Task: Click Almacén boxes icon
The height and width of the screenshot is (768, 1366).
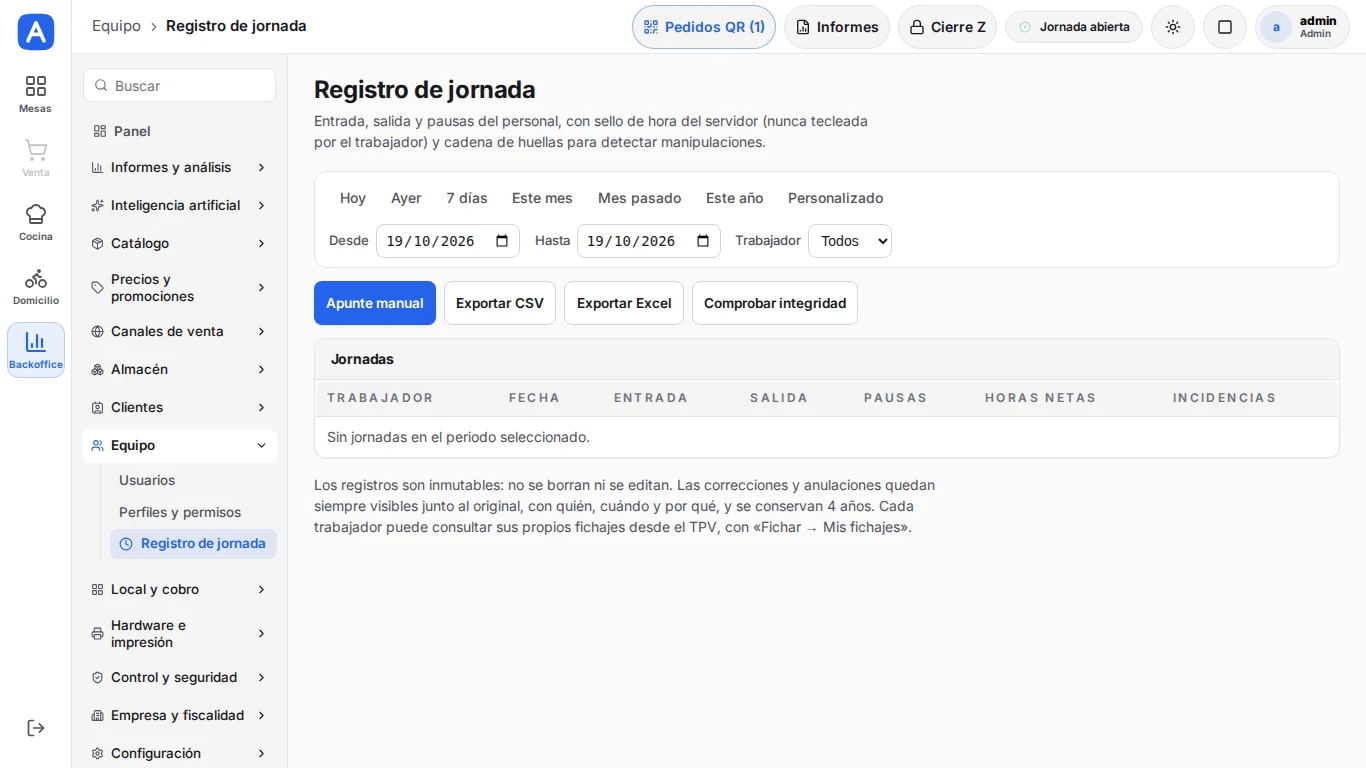Action: [x=97, y=369]
